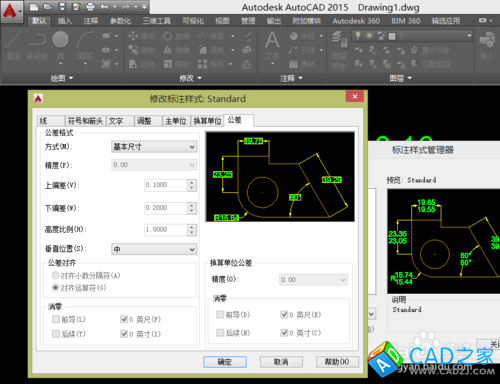Click the Array (阵列) tool icon
This screenshot has width=500, height=384.
(202, 64)
